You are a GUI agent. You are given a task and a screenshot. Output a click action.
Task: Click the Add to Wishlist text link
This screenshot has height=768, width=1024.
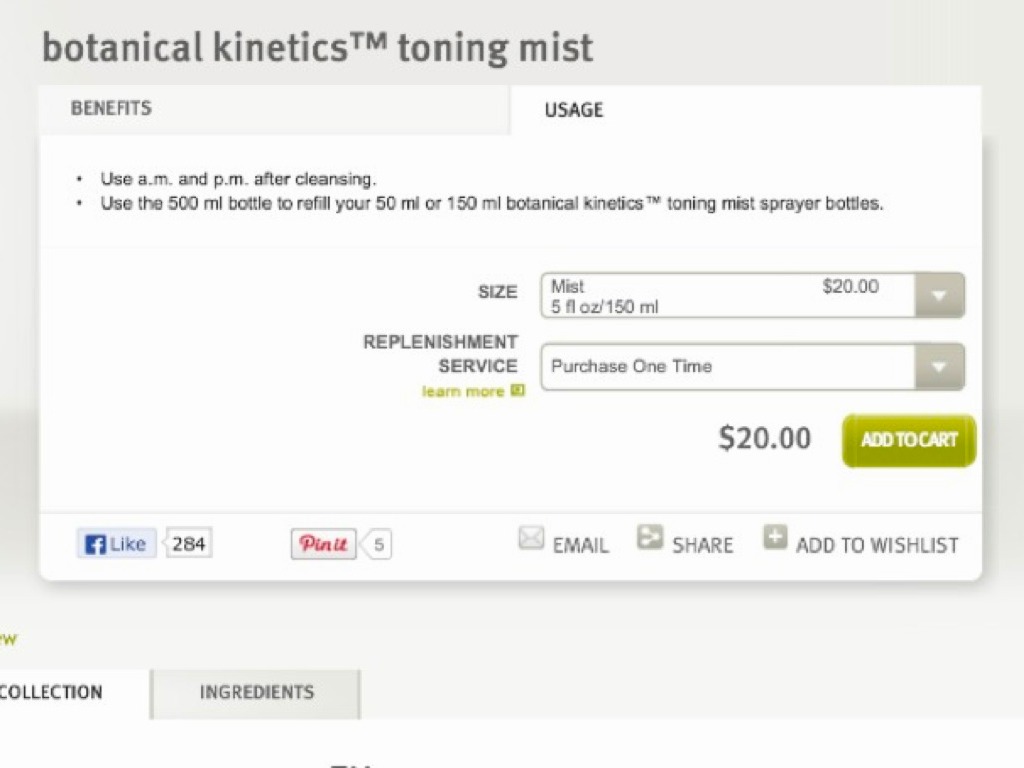coord(877,545)
